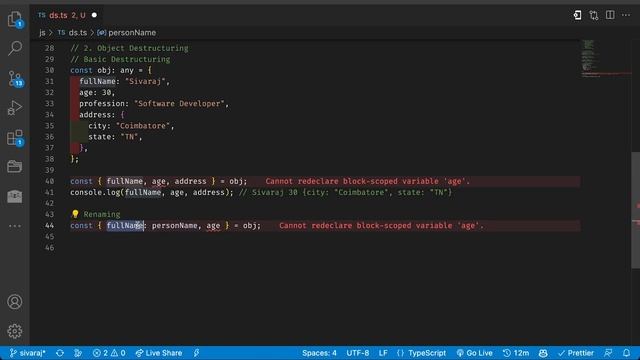Open problems panel via errors and warnings count
640x360 pixels.
(109, 353)
